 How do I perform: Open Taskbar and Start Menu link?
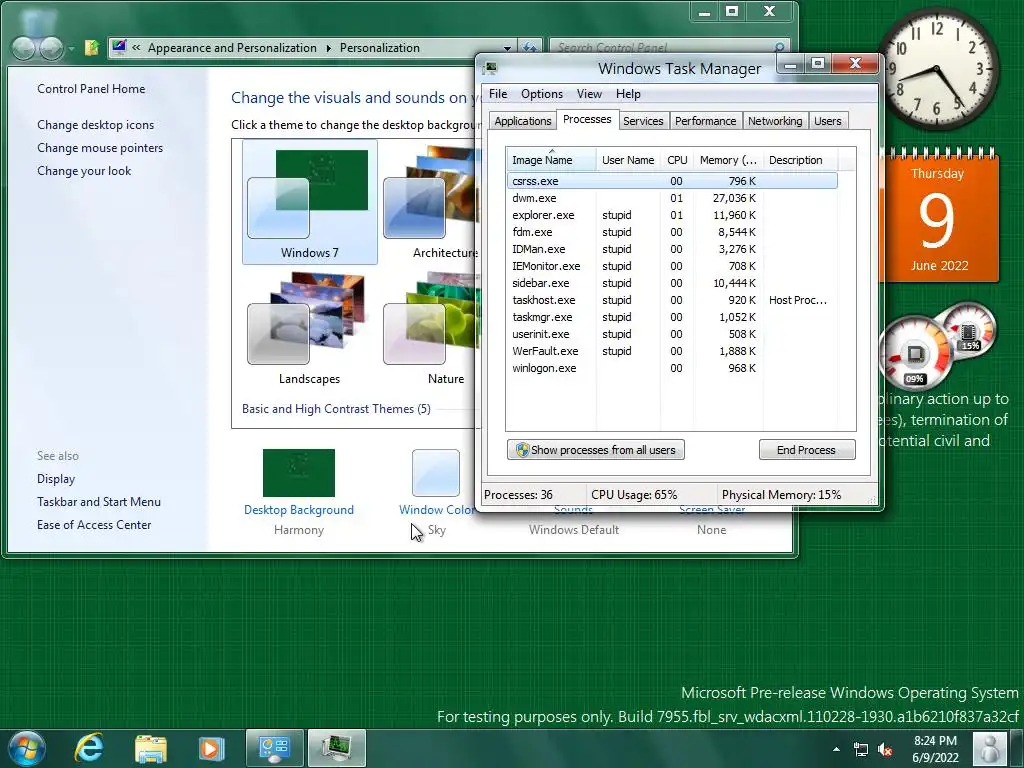point(99,502)
